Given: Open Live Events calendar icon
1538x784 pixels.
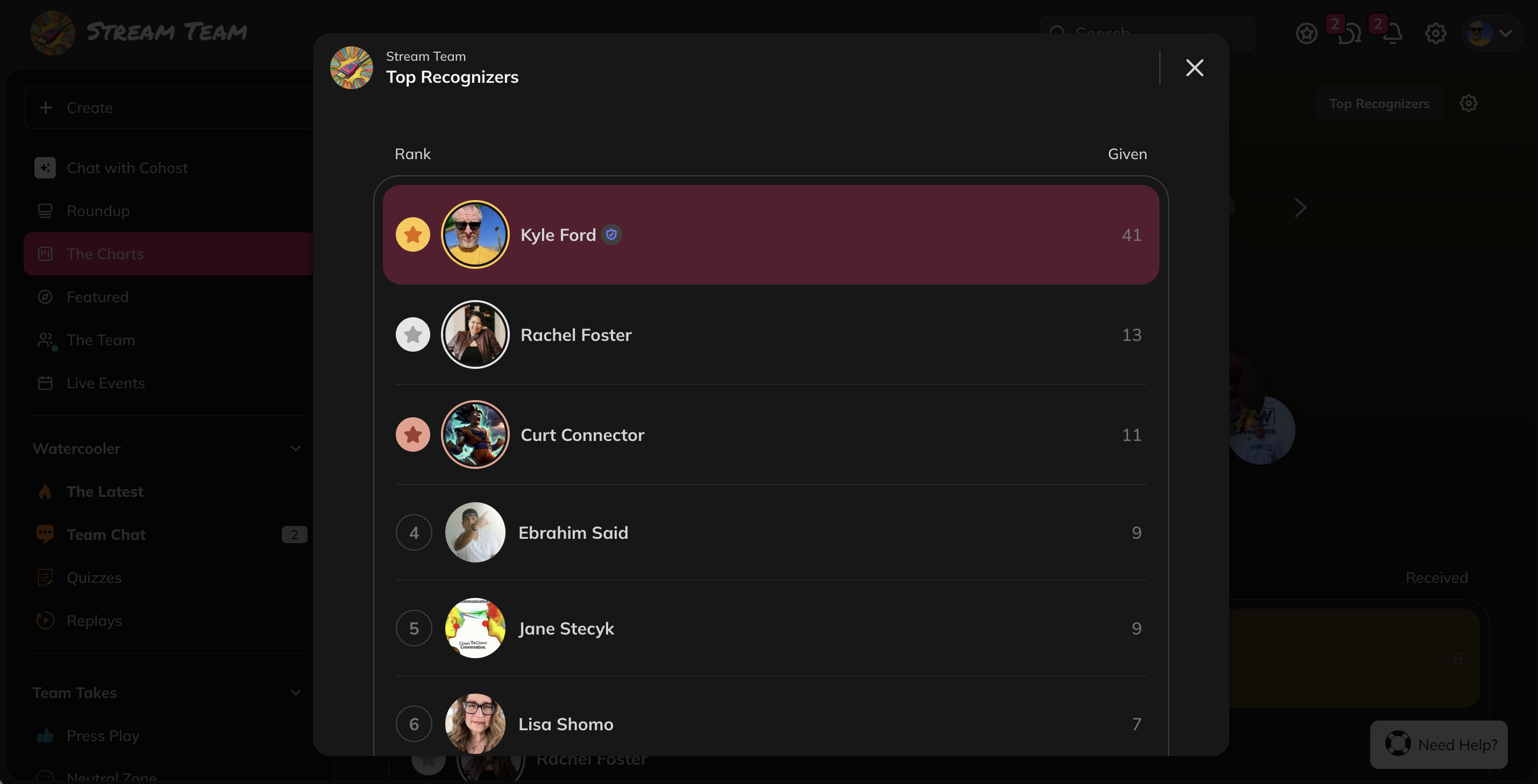Looking at the screenshot, I should [x=45, y=383].
